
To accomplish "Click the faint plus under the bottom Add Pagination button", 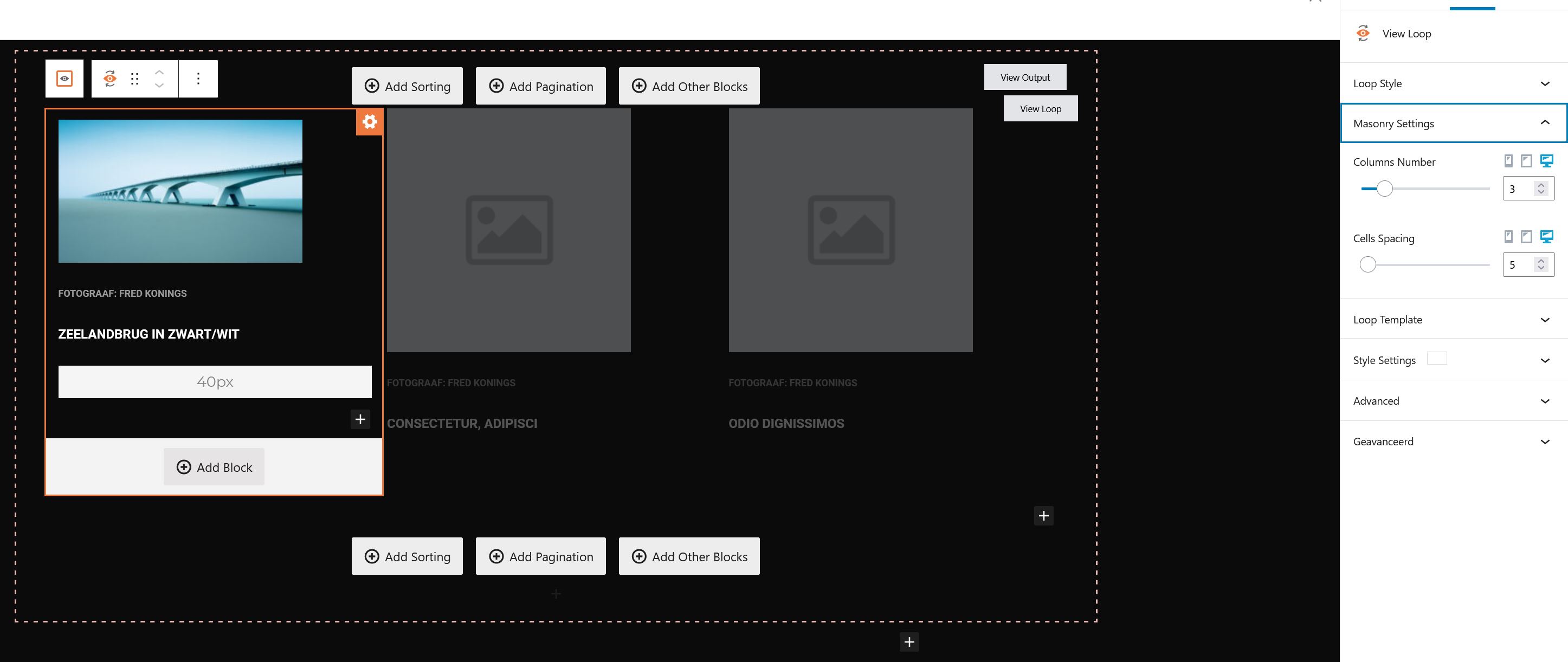I will 556,593.
